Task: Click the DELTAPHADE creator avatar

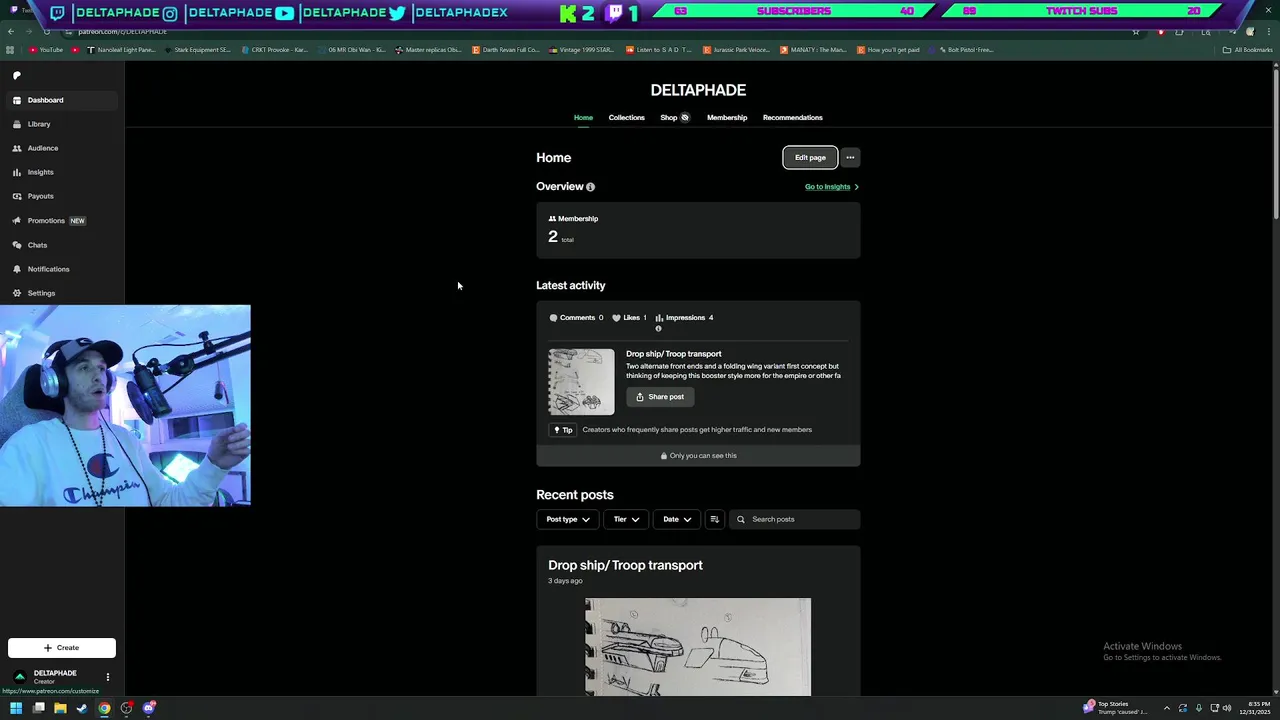Action: coord(20,677)
